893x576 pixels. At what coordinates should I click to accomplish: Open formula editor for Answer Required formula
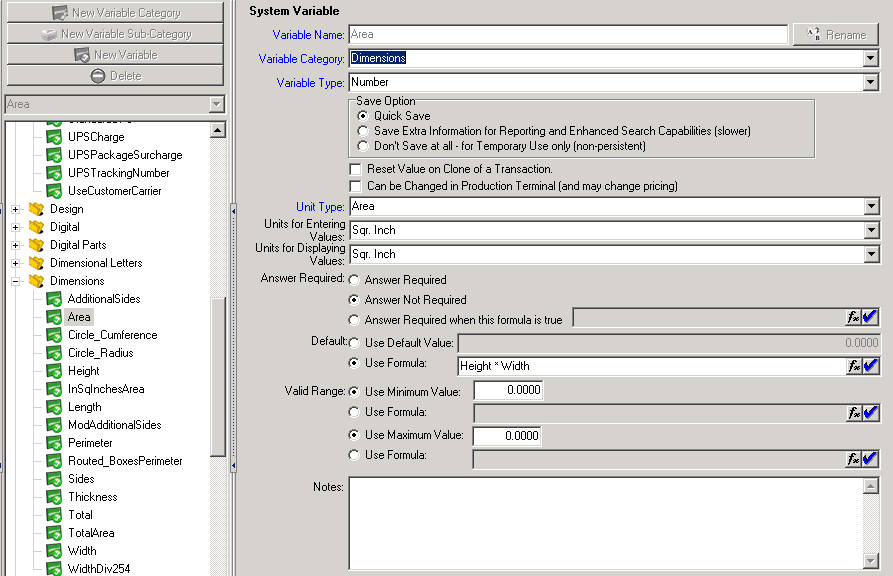[853, 317]
